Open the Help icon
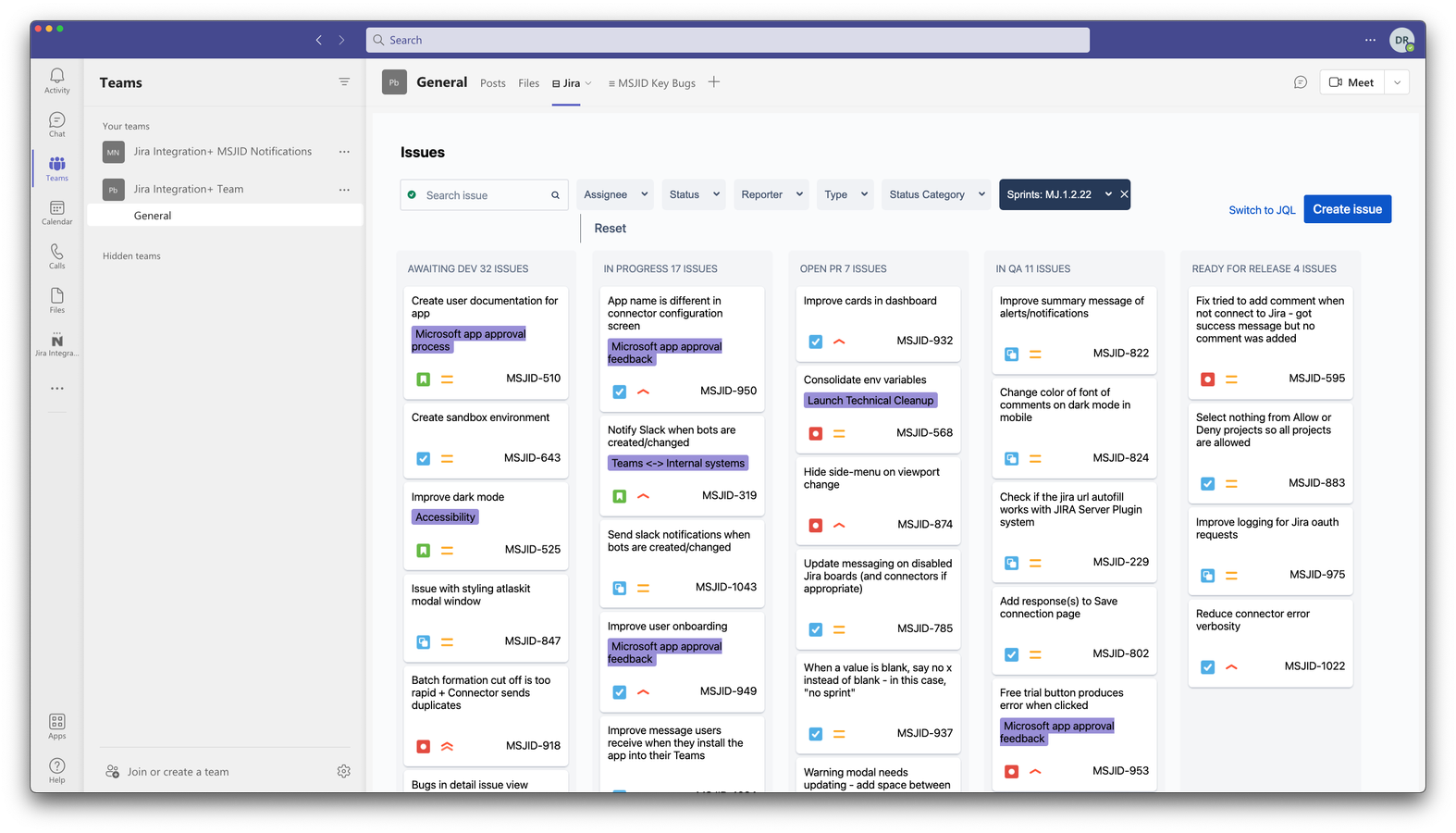The width and height of the screenshot is (1456, 833). tap(57, 770)
